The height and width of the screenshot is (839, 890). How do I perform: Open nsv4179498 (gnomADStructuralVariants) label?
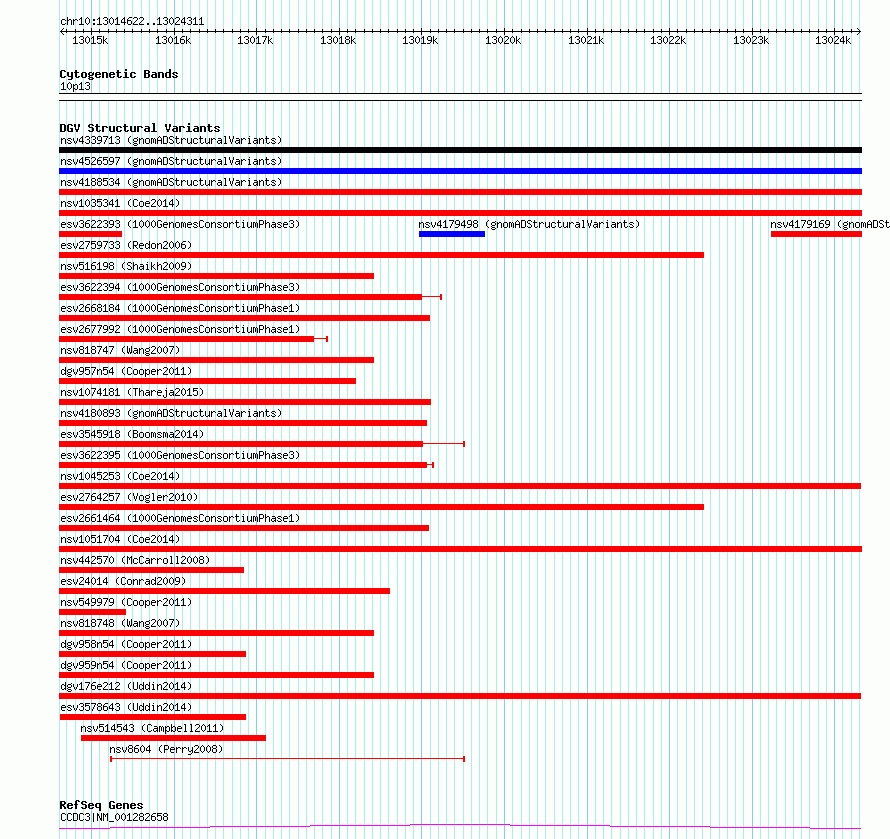pos(529,224)
